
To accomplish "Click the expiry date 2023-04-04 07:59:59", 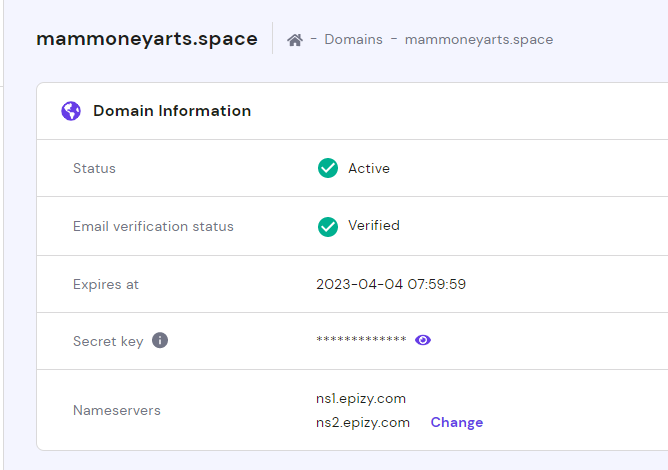I will [x=391, y=284].
